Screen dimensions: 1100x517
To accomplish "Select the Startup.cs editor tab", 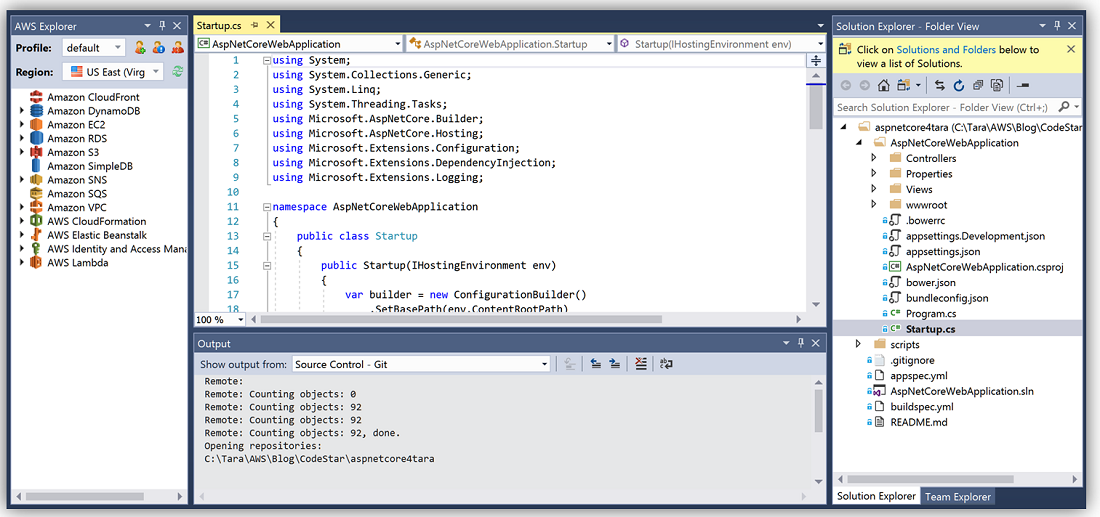I will (218, 24).
